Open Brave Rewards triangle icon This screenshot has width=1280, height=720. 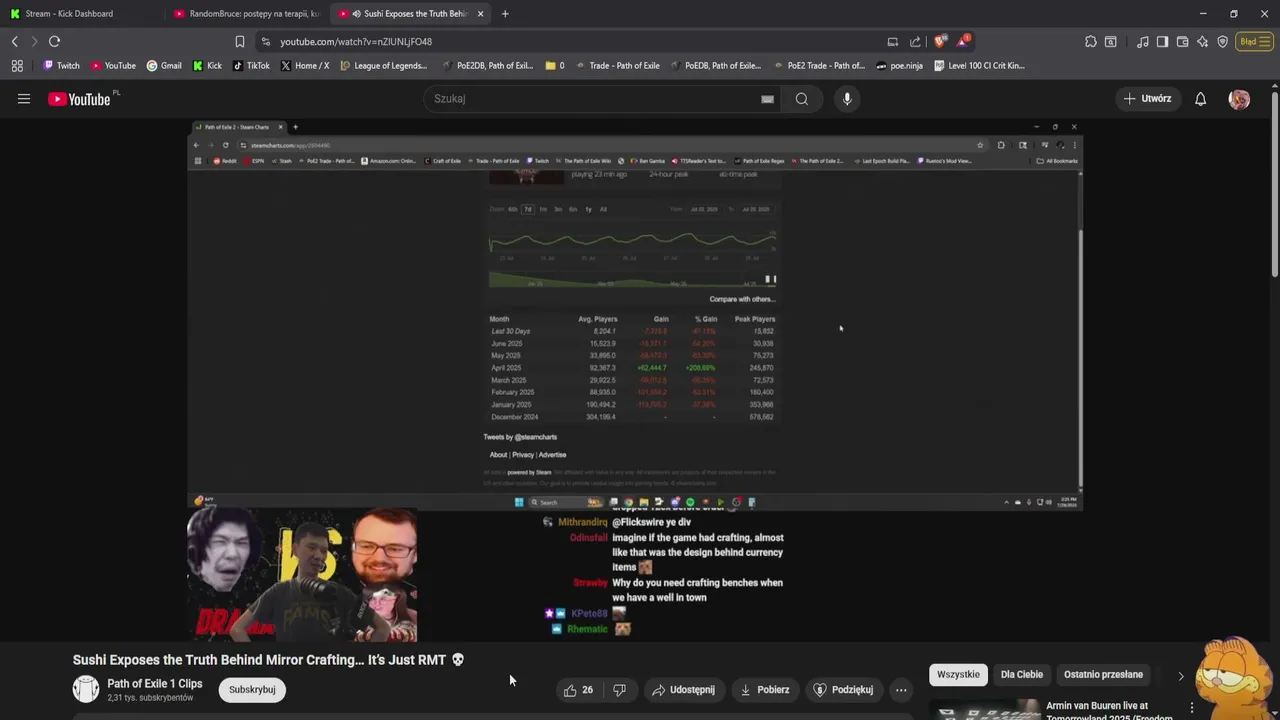(963, 42)
